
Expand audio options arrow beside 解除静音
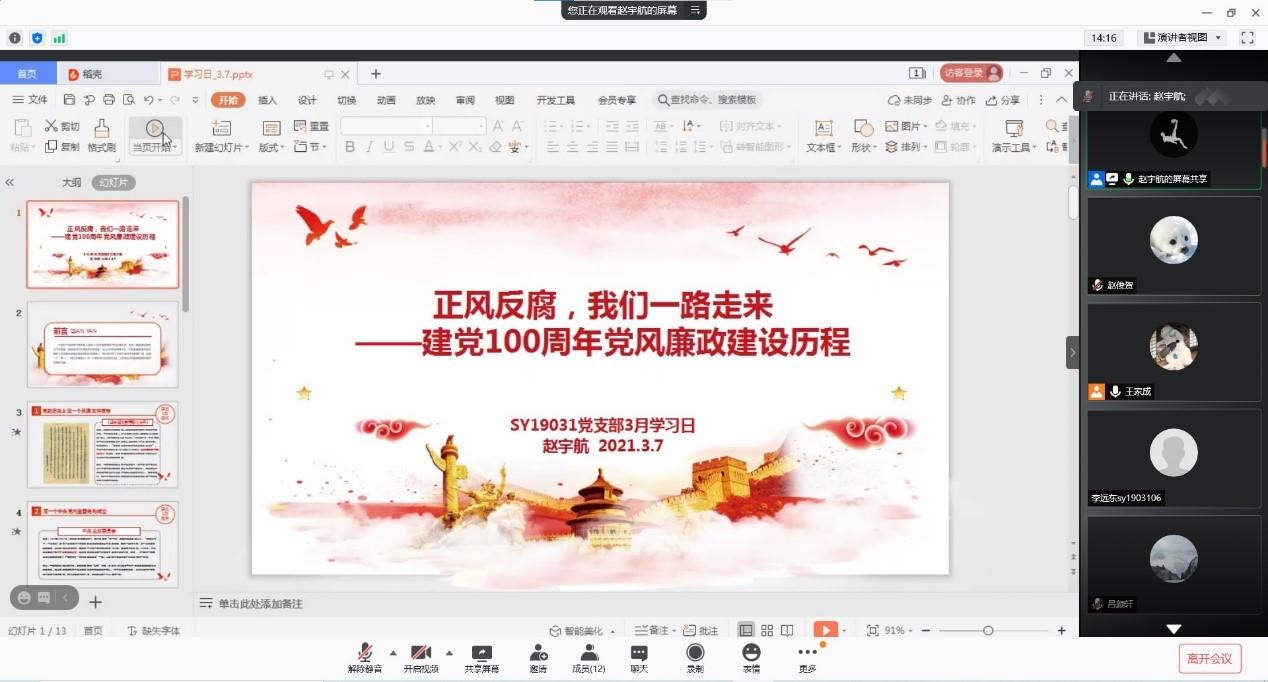[393, 652]
